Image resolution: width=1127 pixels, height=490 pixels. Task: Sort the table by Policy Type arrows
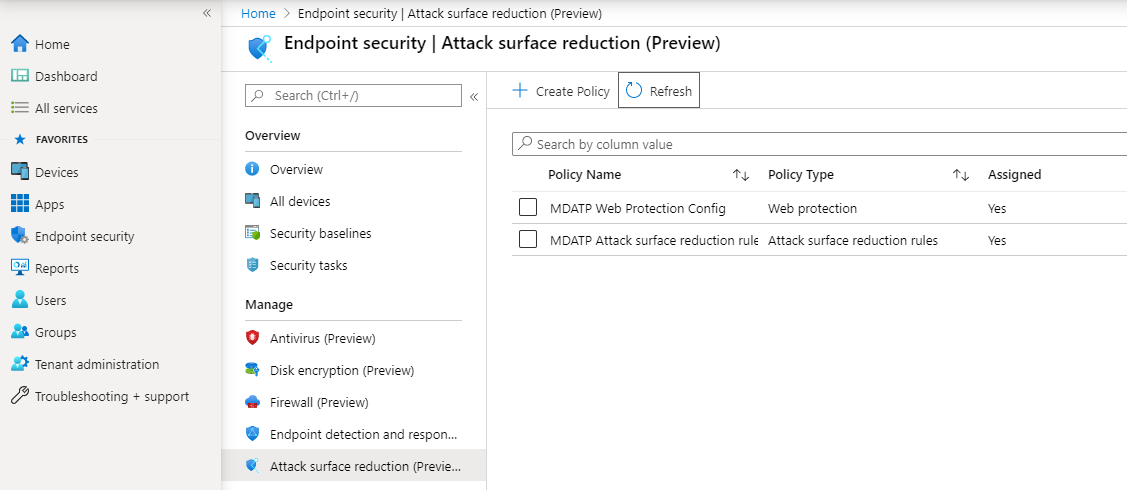click(961, 175)
